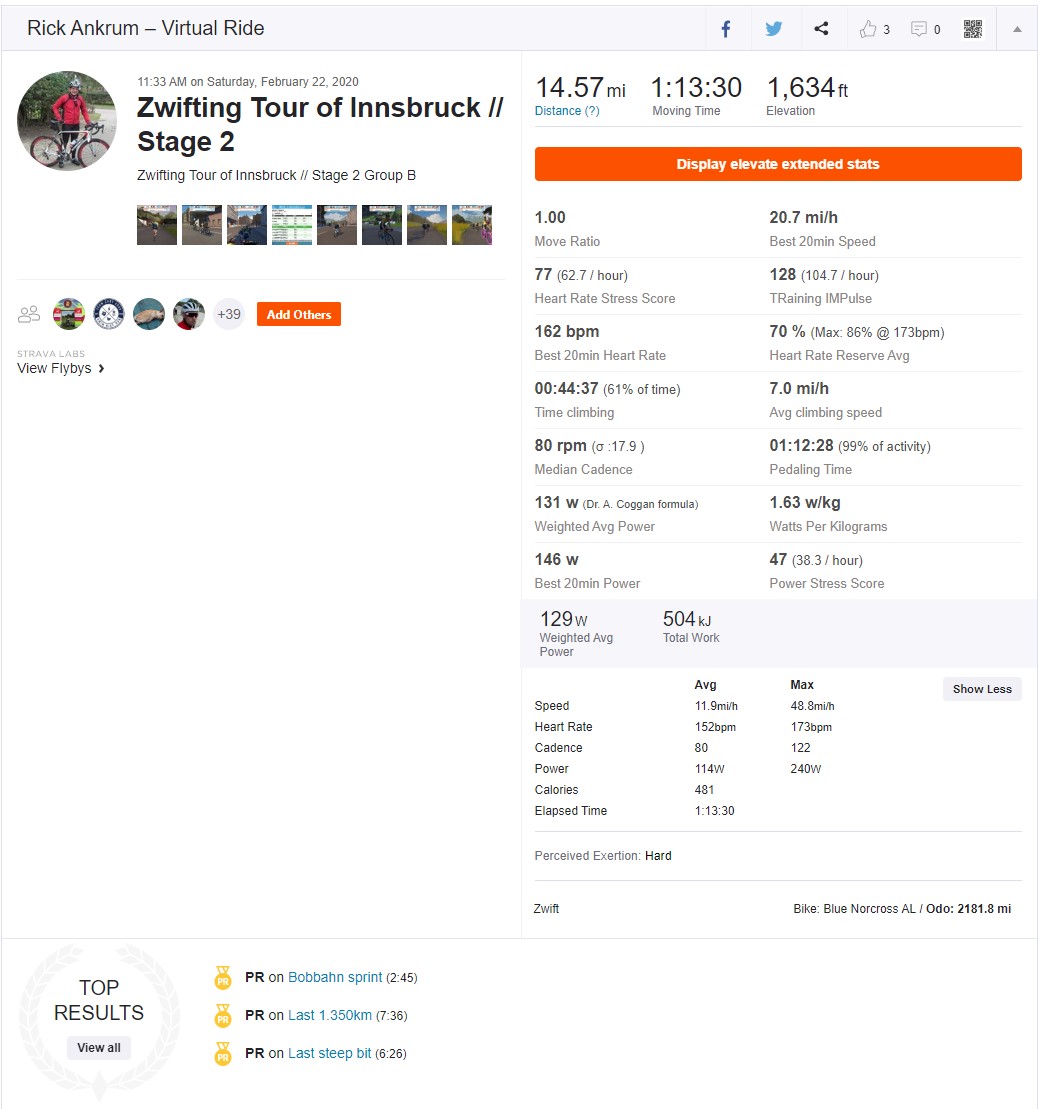Open the generic share icon
This screenshot has height=1109, width=1038.
tap(821, 28)
